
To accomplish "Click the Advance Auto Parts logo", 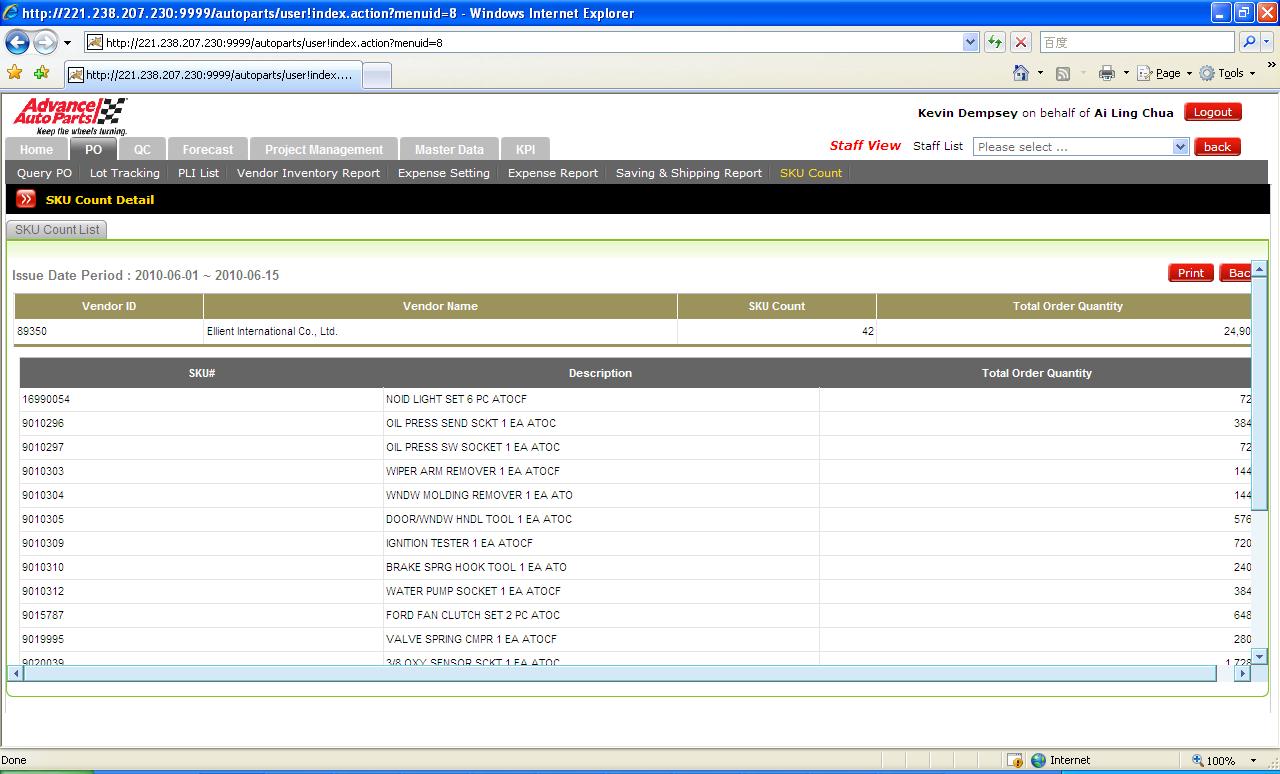I will (70, 116).
